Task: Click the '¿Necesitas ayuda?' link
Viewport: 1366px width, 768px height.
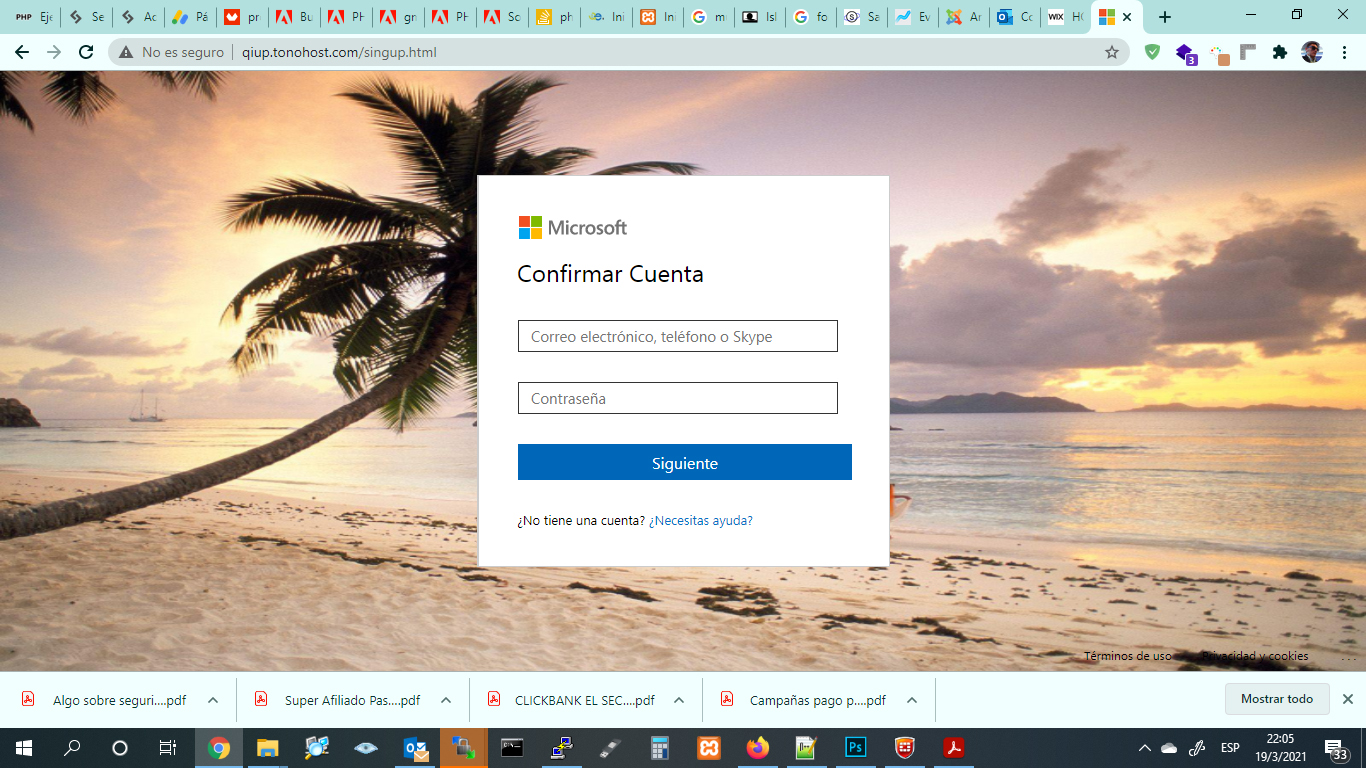Action: pyautogui.click(x=700, y=520)
